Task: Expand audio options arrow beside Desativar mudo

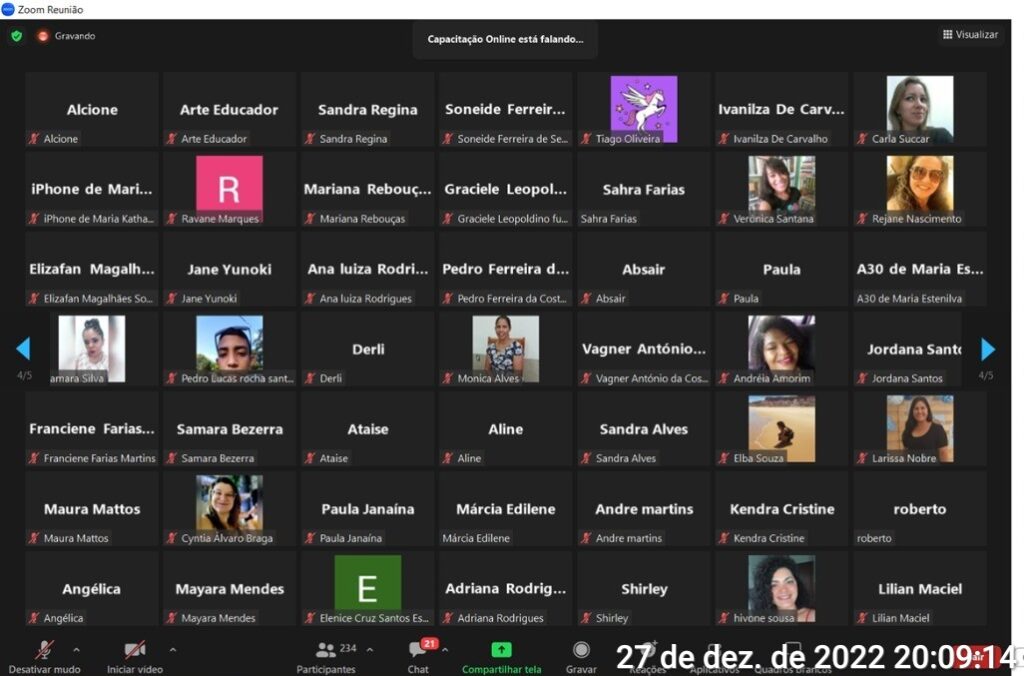Action: (76, 649)
